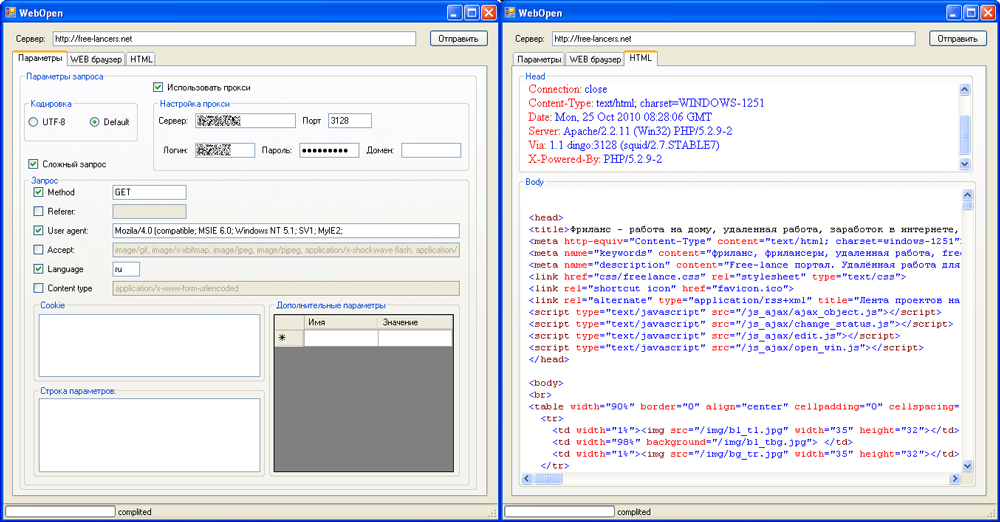The width and height of the screenshot is (1000, 522).
Task: Enable the Content type checkbox
Action: pos(39,288)
